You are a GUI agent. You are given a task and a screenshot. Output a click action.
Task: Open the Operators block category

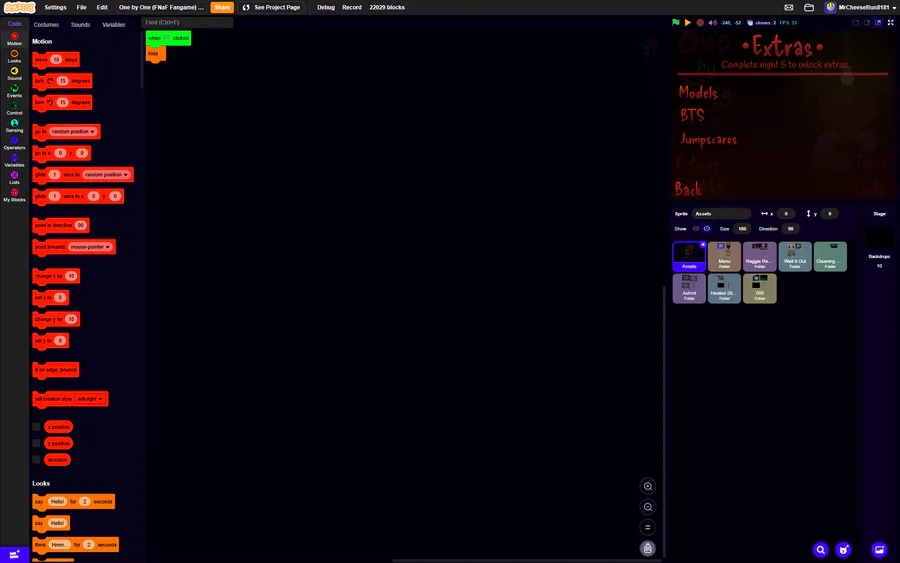click(14, 143)
